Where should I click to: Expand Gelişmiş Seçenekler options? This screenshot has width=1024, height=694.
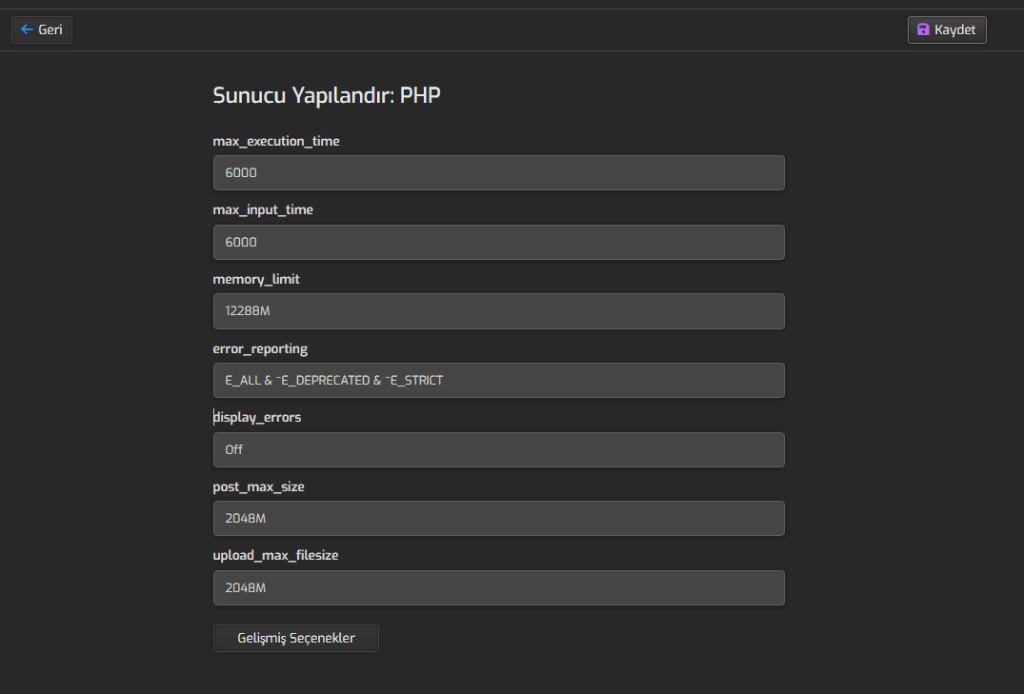tap(296, 638)
